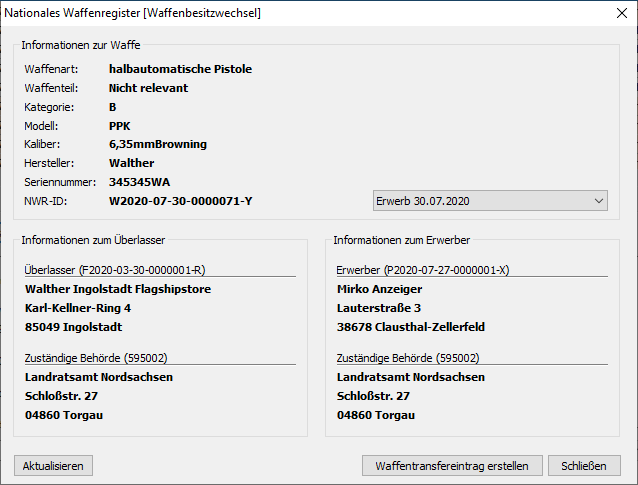Click the window title bar text
Image resolution: width=638 pixels, height=485 pixels.
point(134,14)
